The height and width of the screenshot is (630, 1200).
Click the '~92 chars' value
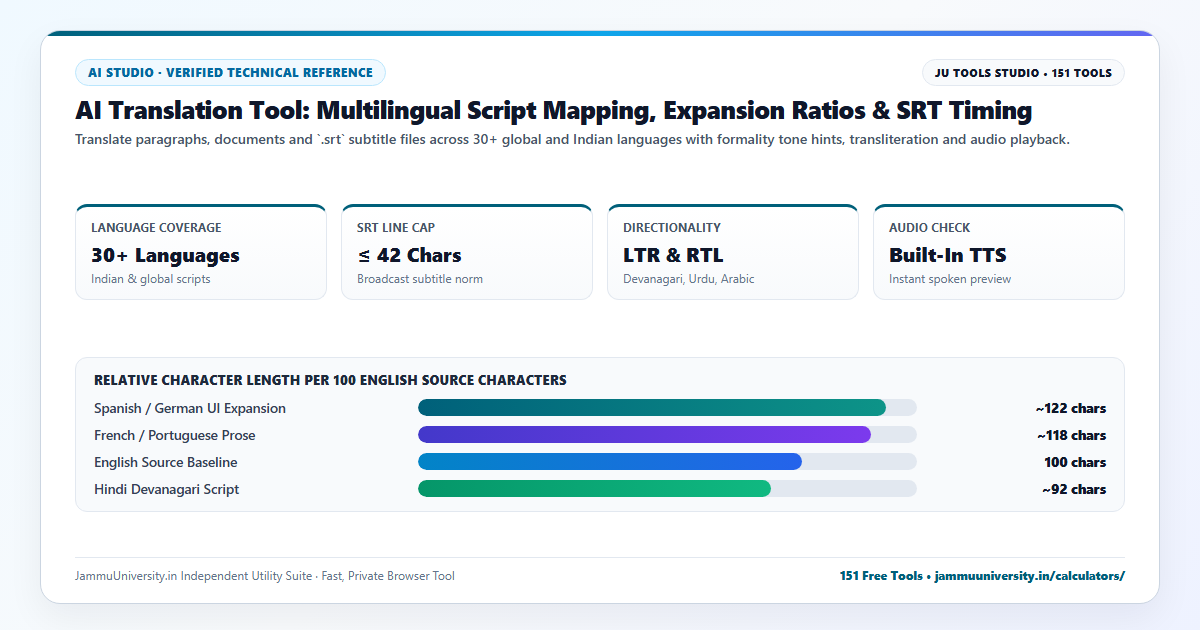coord(1074,489)
